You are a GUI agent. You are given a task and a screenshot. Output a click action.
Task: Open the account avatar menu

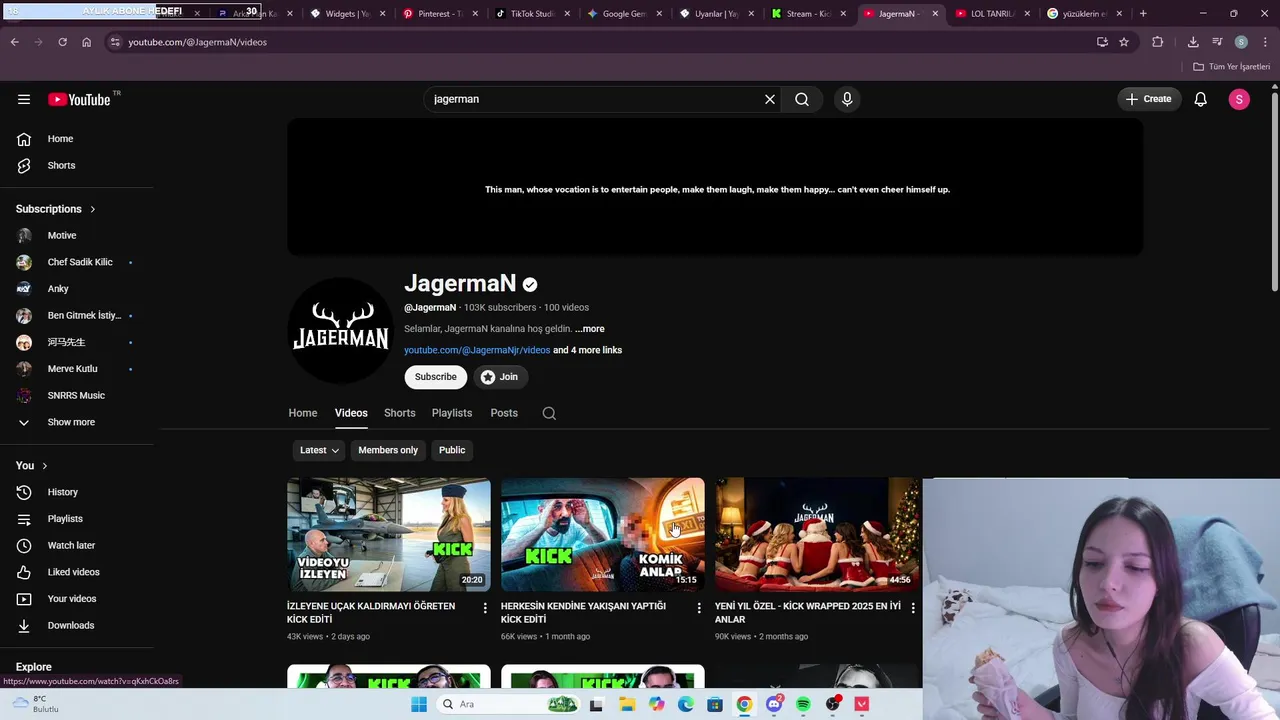[1239, 99]
